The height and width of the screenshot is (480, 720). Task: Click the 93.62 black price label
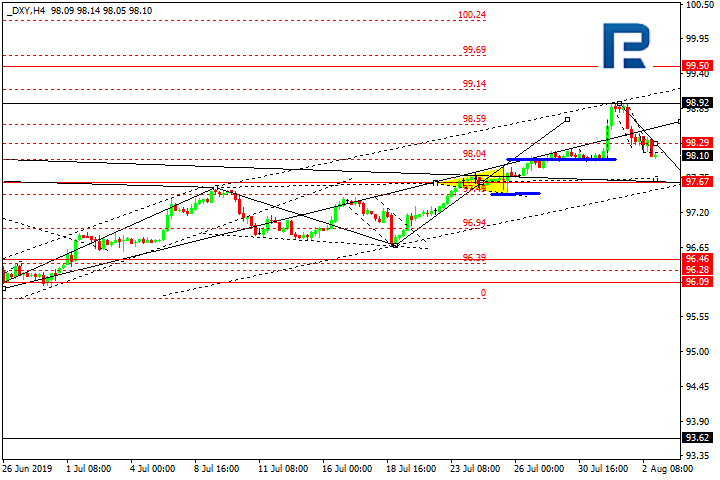coord(697,438)
